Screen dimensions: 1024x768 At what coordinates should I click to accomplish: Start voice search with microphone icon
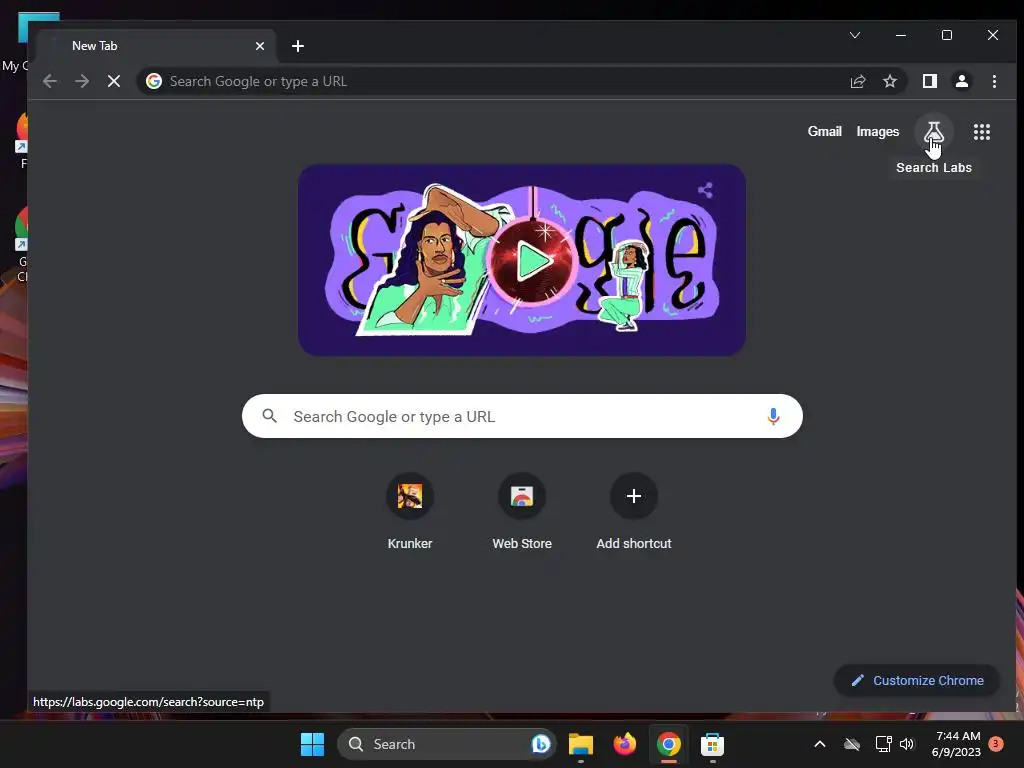coord(773,416)
